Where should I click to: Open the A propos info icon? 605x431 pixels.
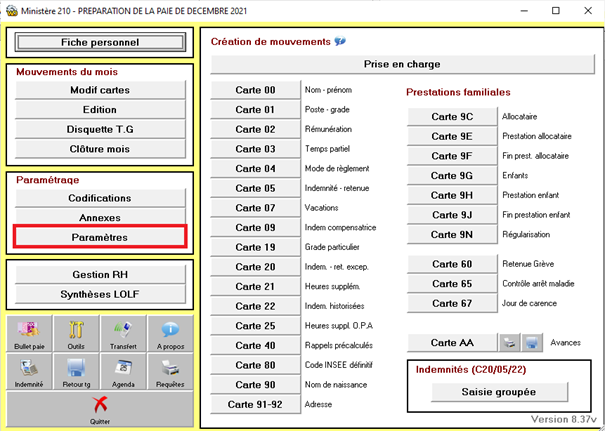[169, 335]
